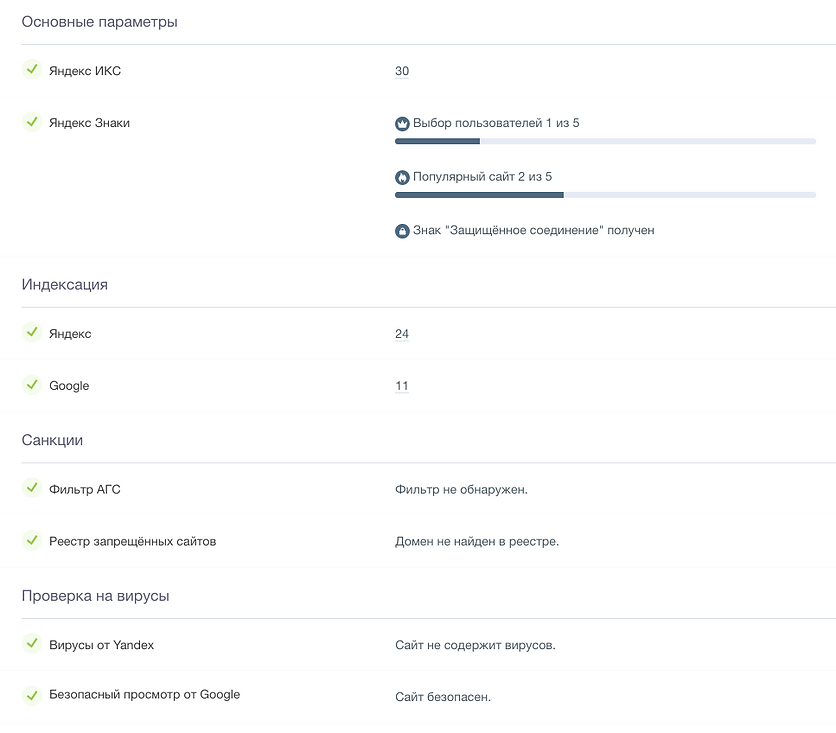Click the text Сайт безопасен.

click(443, 697)
